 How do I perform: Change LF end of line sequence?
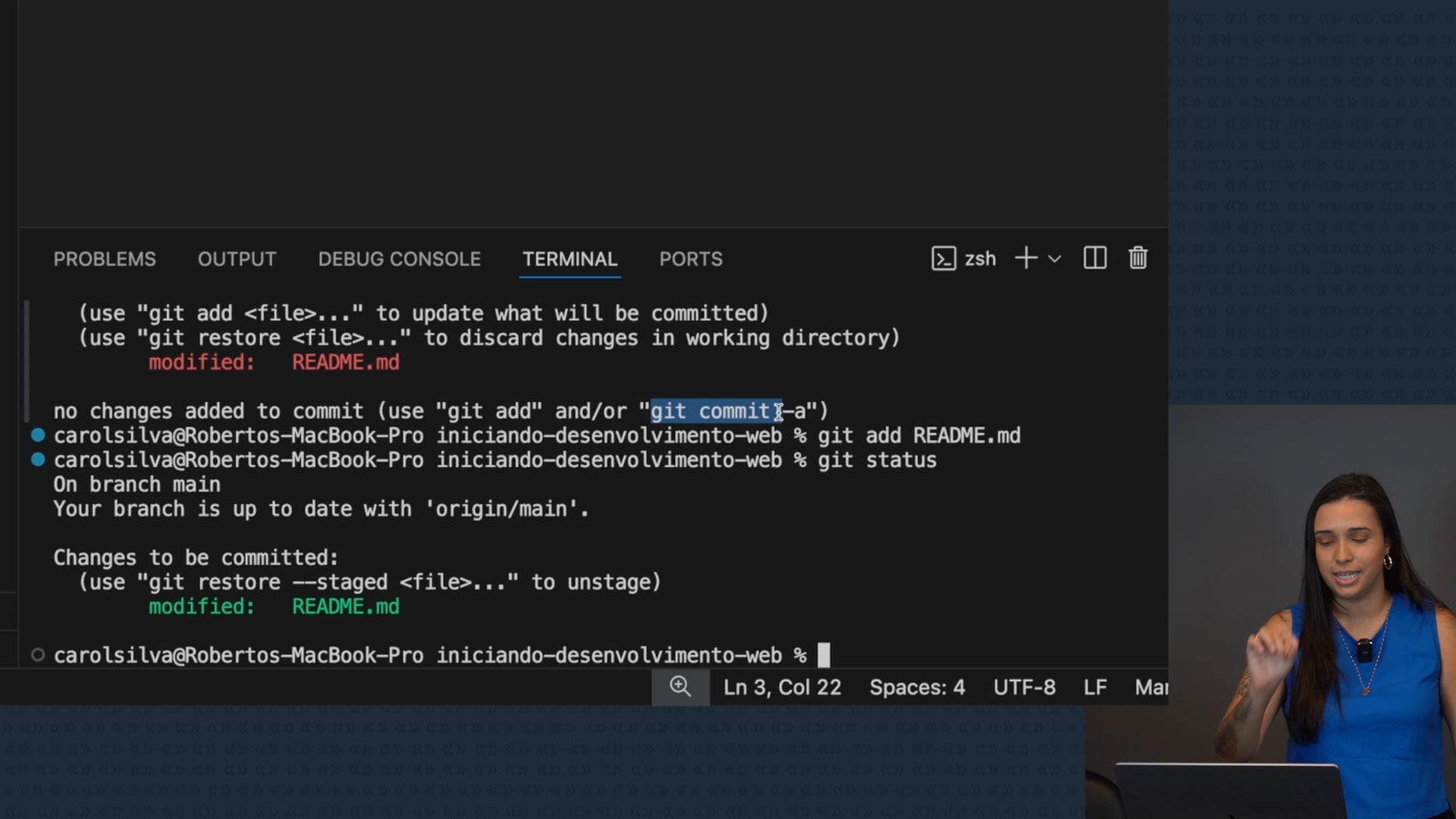pyautogui.click(x=1094, y=688)
